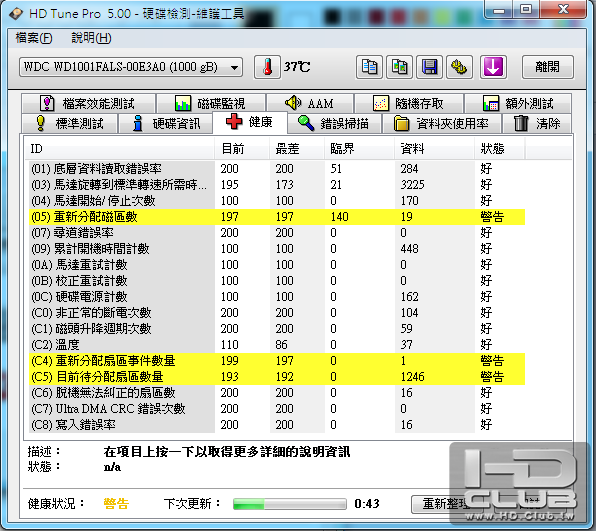The height and width of the screenshot is (531, 596).
Task: Minimize the HD Tune Pro window
Action: point(499,9)
